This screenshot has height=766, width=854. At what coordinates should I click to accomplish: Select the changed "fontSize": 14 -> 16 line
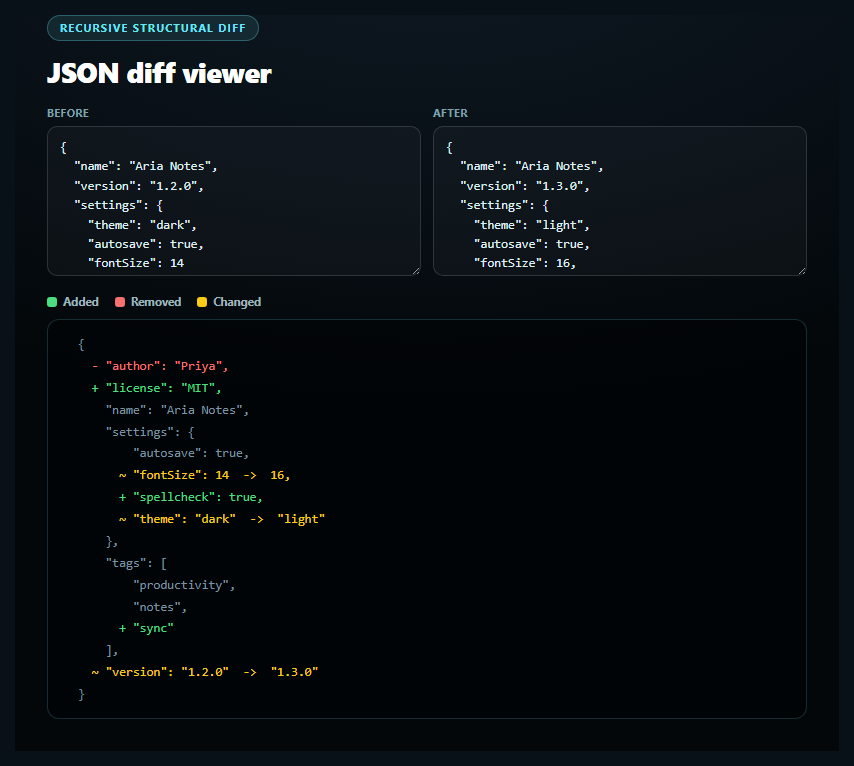point(205,475)
